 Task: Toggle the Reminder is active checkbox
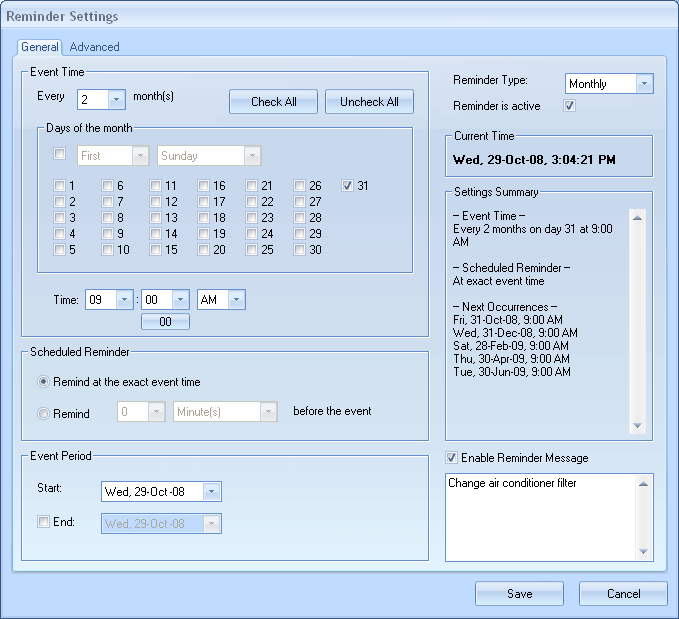coord(569,105)
